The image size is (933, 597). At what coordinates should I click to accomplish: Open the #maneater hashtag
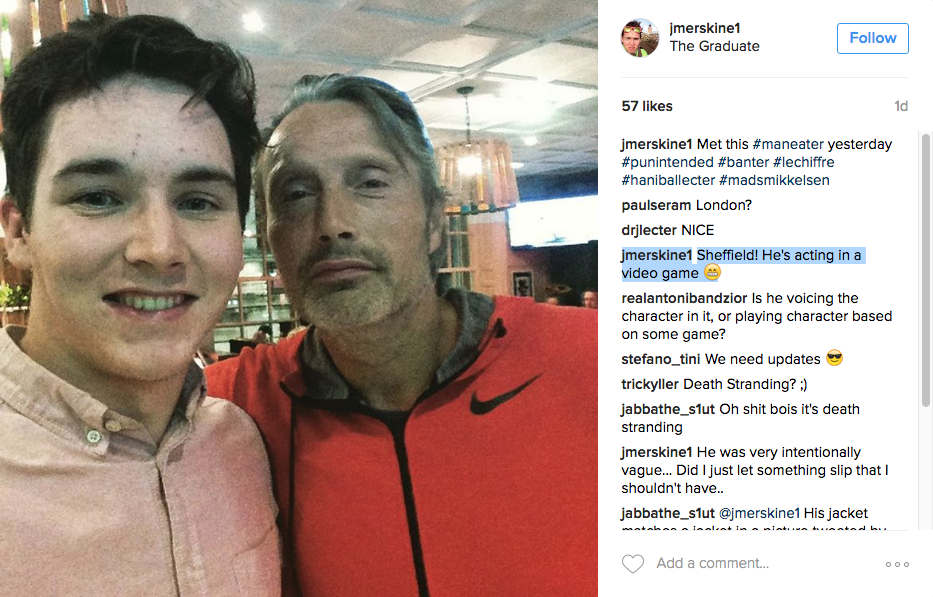(788, 144)
